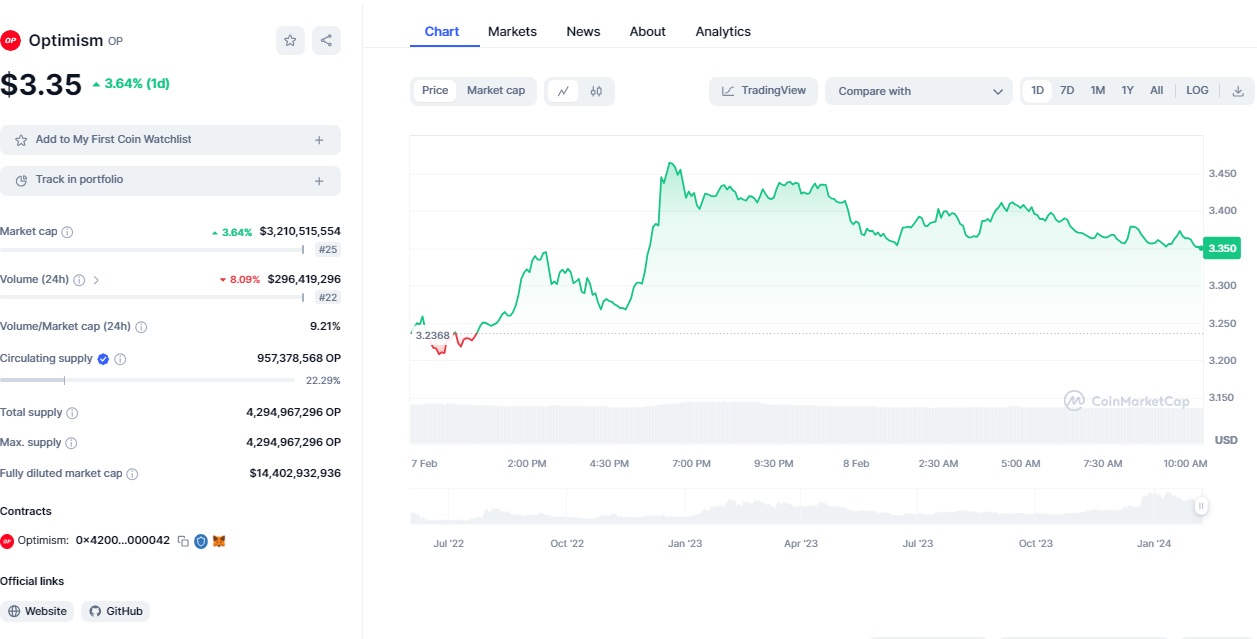Click the blue shield wallet icon in Contracts
1257x639 pixels.
[x=201, y=541]
